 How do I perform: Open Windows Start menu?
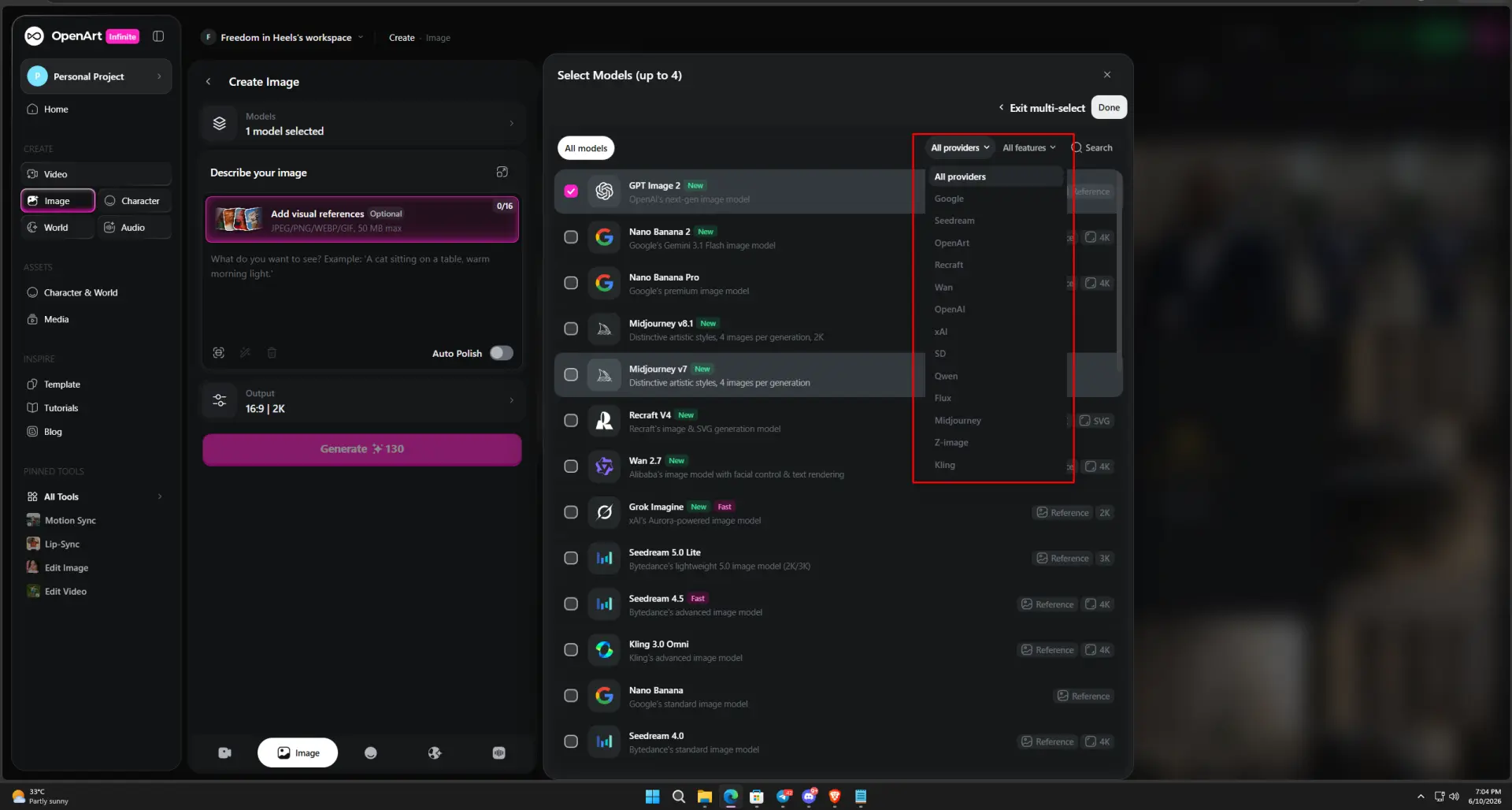point(653,797)
